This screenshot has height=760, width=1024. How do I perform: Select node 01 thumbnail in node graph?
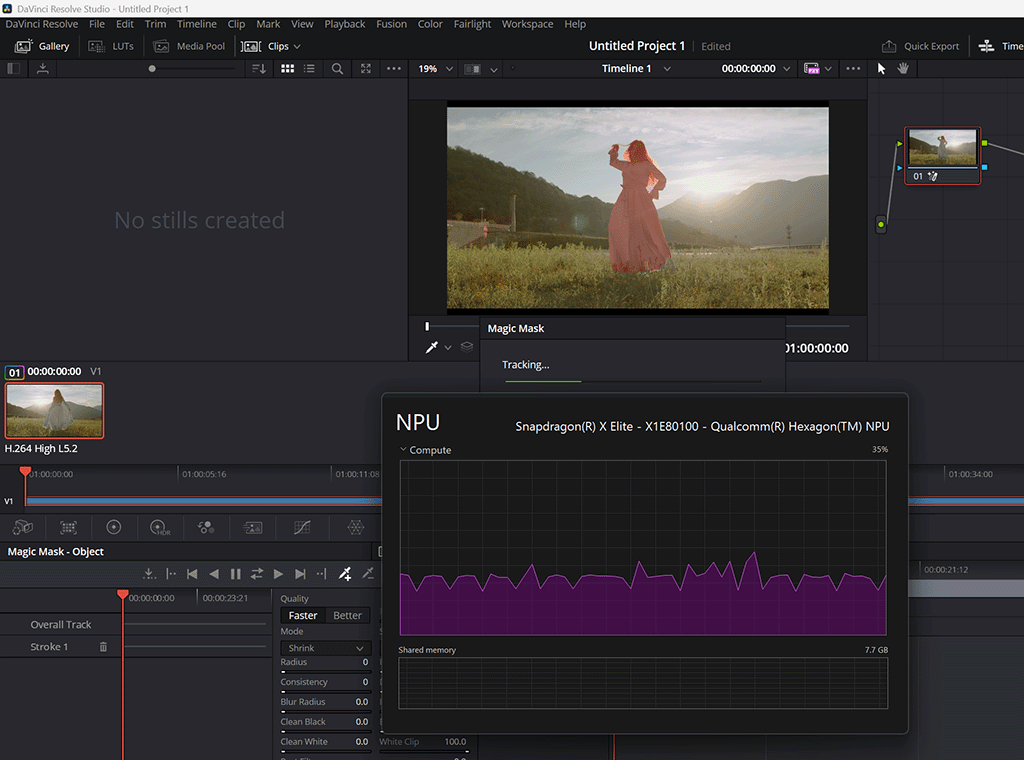942,147
